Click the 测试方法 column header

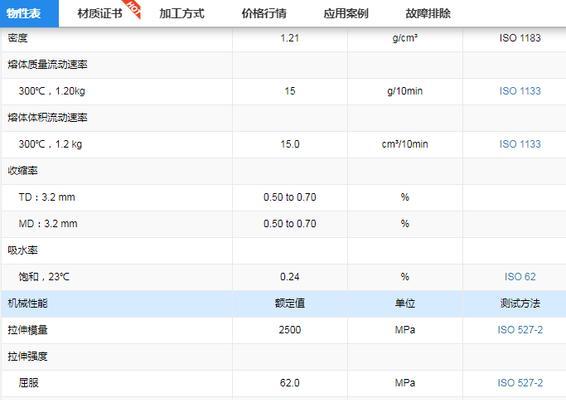[520, 303]
